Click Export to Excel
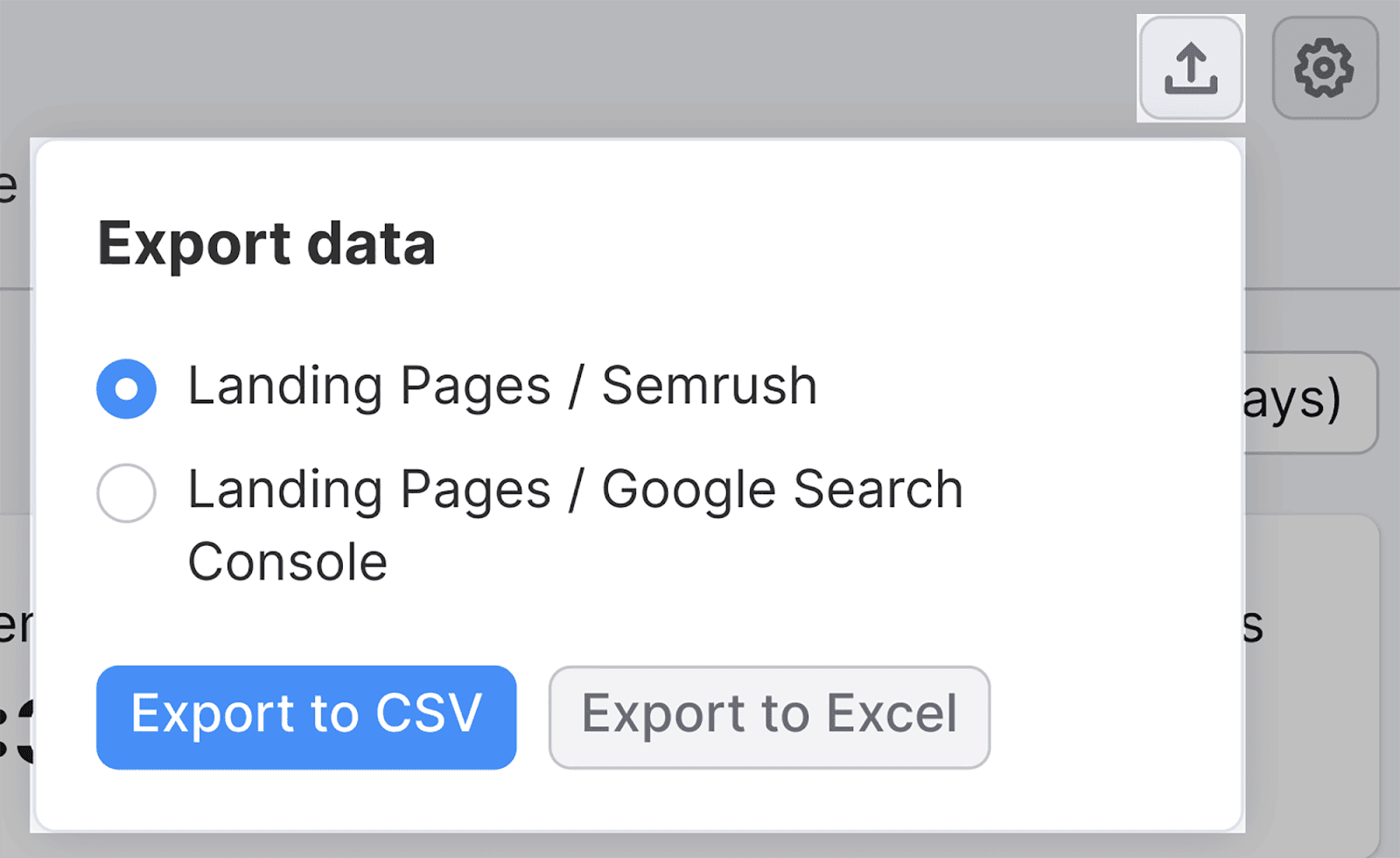Viewport: 1400px width, 858px height. pos(768,715)
